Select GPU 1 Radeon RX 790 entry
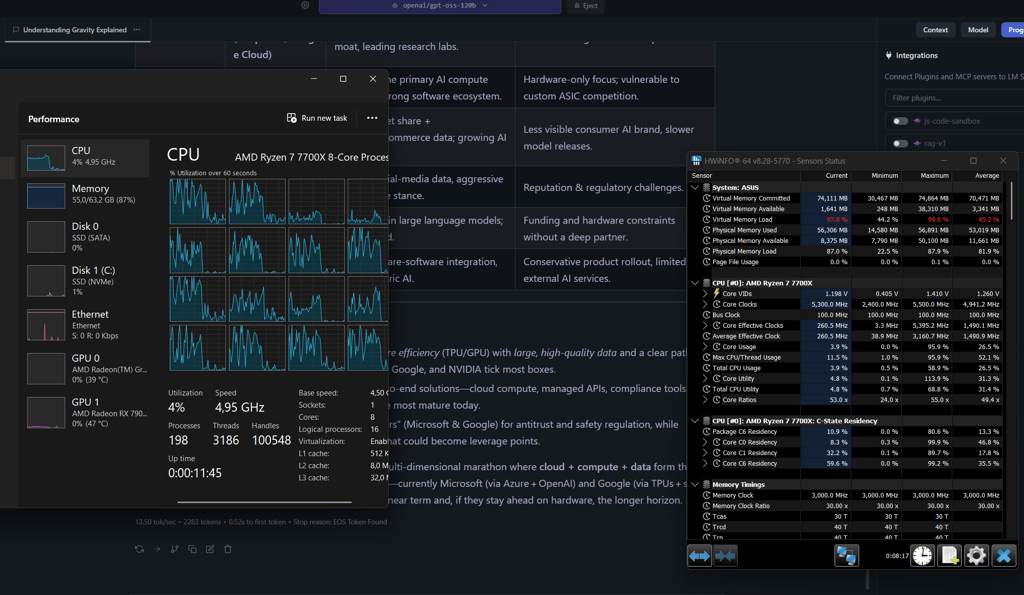 85,412
